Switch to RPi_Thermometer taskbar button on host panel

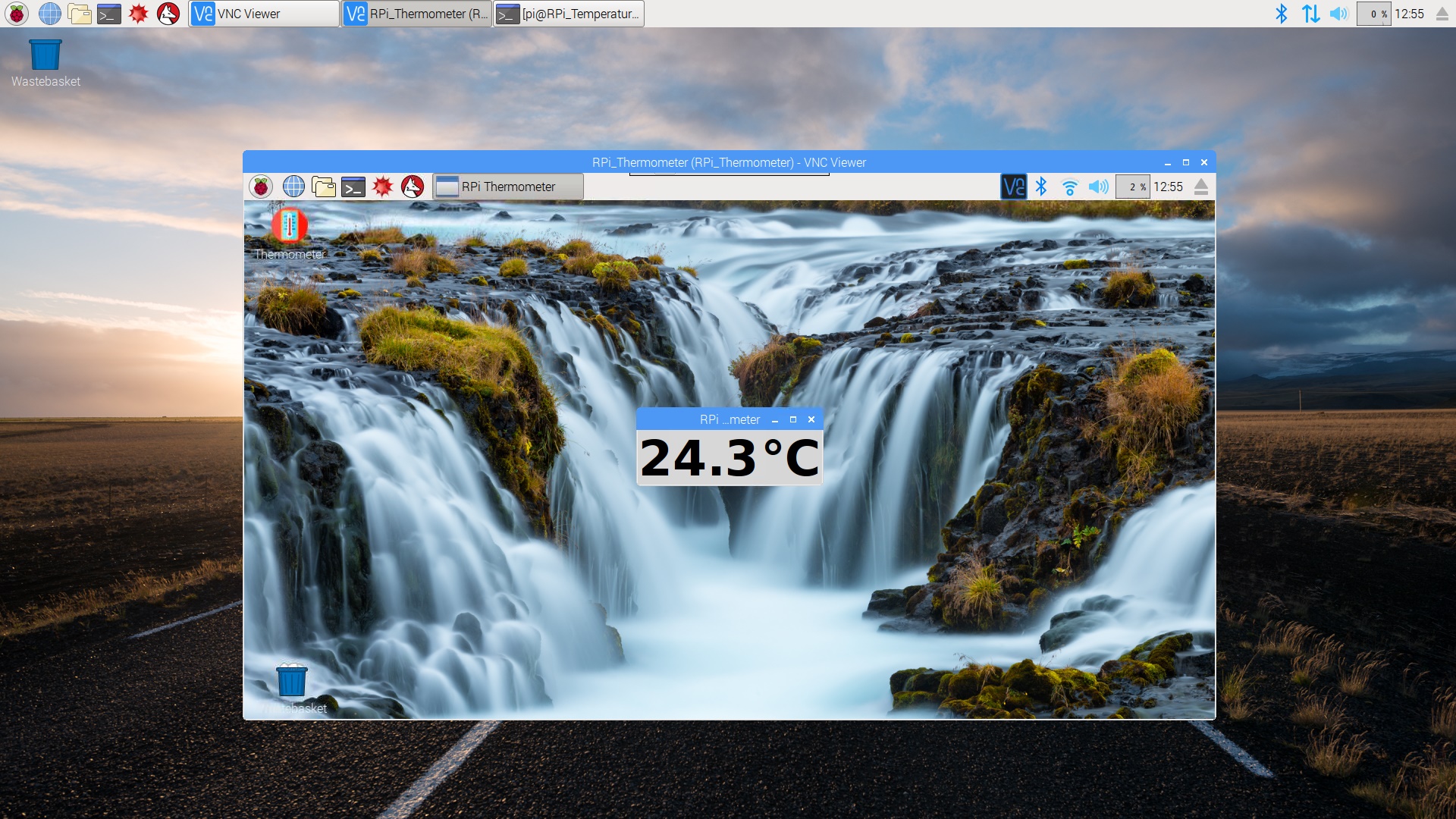point(416,14)
